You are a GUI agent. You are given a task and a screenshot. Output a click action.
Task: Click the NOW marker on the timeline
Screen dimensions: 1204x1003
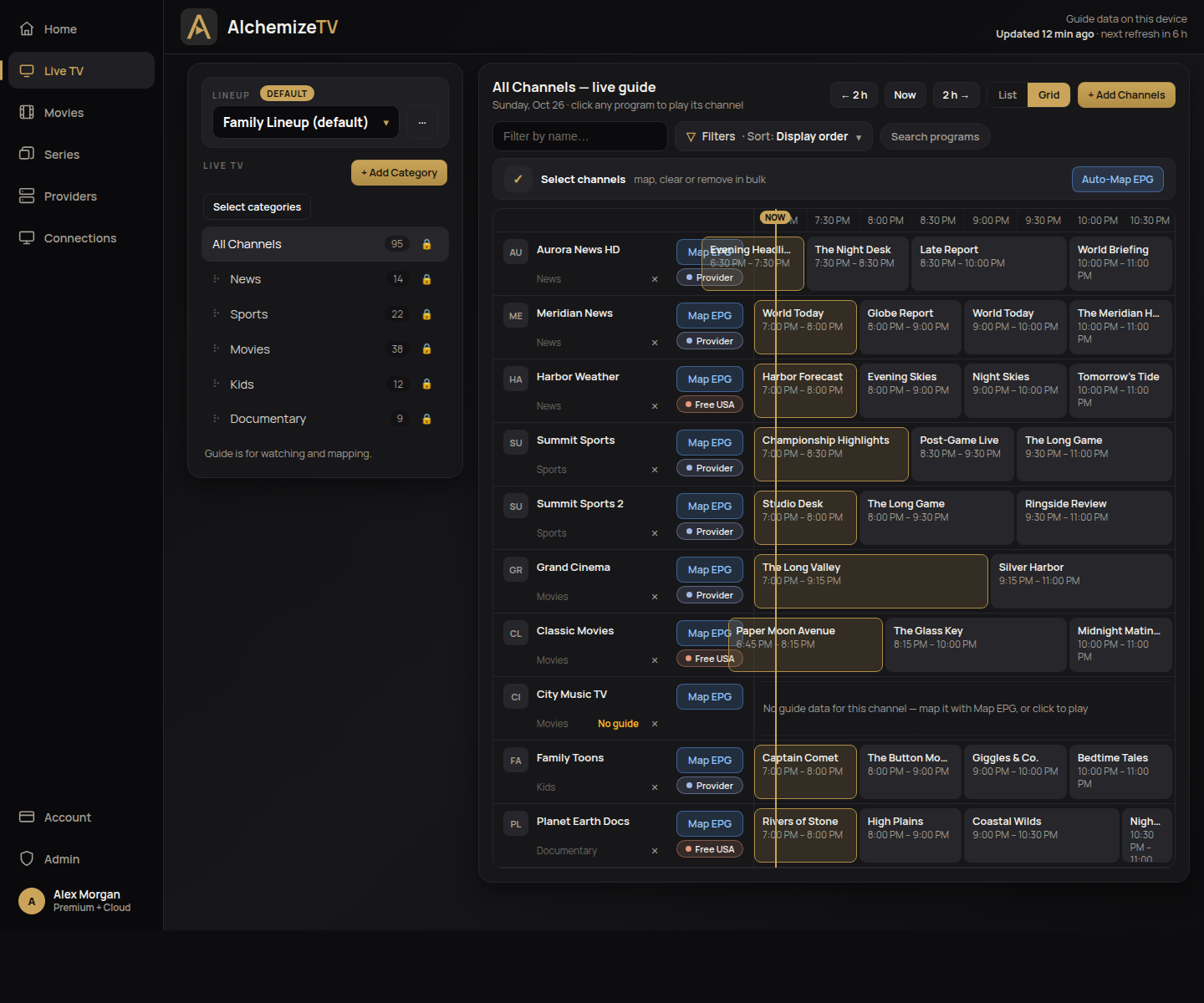(775, 217)
